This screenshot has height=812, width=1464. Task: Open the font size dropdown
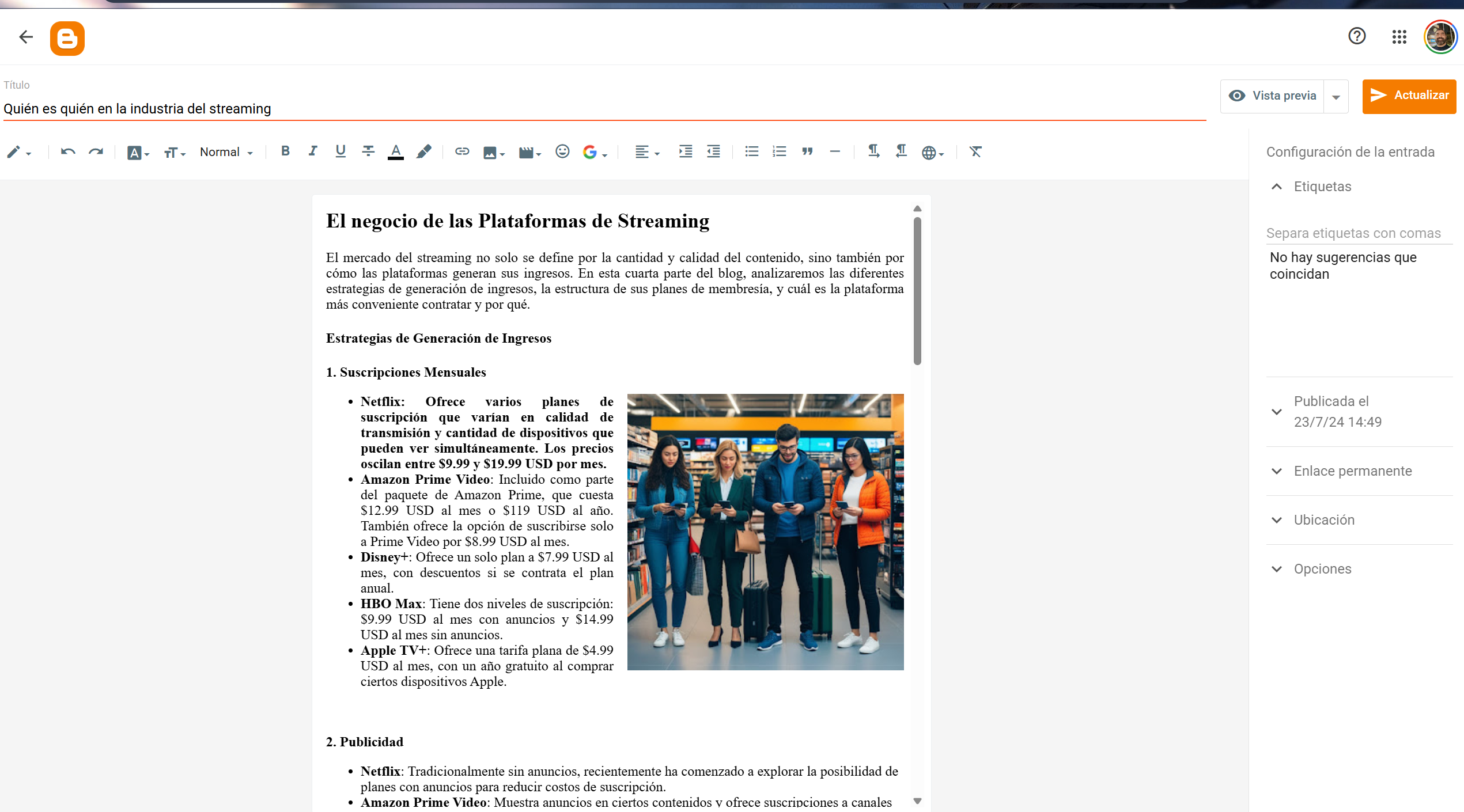(175, 153)
